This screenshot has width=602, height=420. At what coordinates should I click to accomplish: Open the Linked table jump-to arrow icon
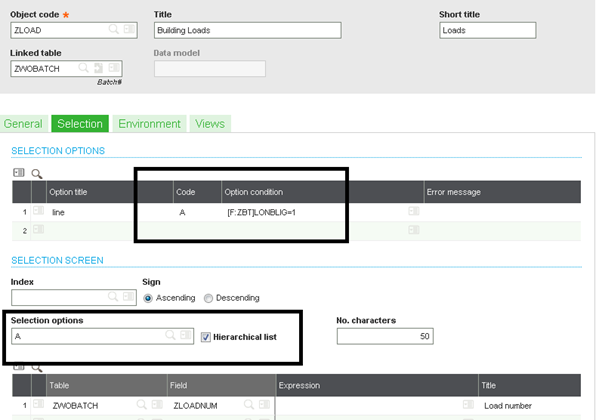98,69
